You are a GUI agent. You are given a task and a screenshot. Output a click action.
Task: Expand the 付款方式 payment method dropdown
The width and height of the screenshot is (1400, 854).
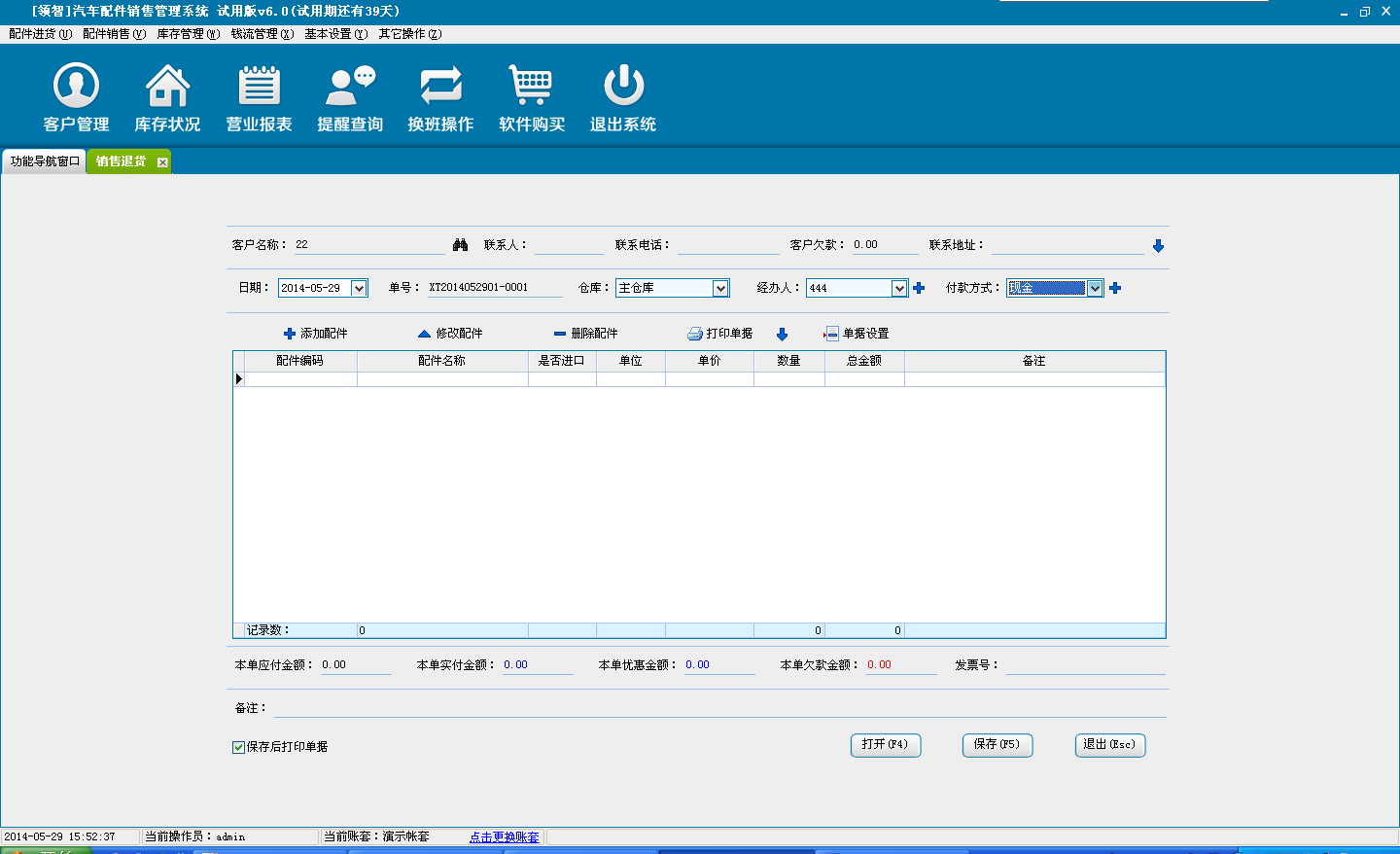tap(1095, 288)
